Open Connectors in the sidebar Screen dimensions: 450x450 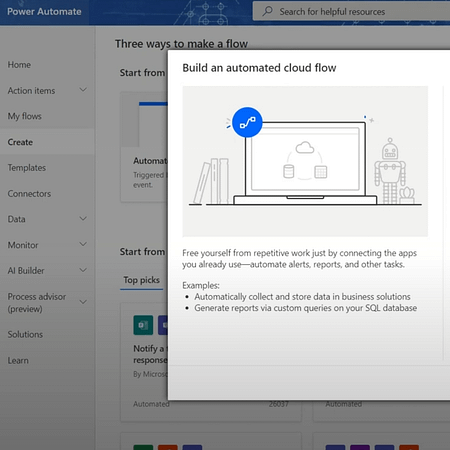pos(29,194)
